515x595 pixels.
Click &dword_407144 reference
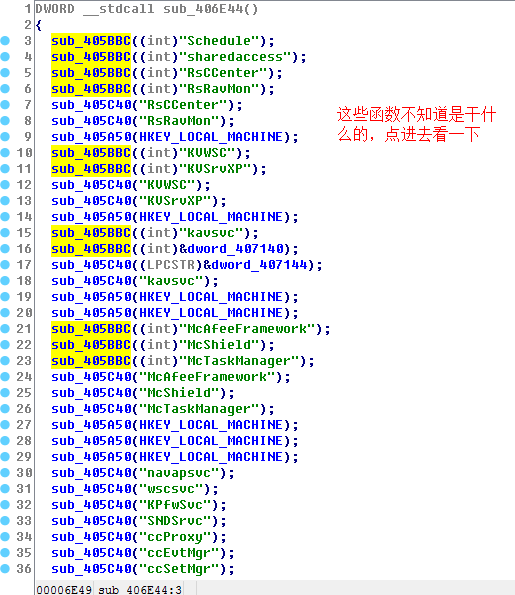pyautogui.click(x=255, y=265)
